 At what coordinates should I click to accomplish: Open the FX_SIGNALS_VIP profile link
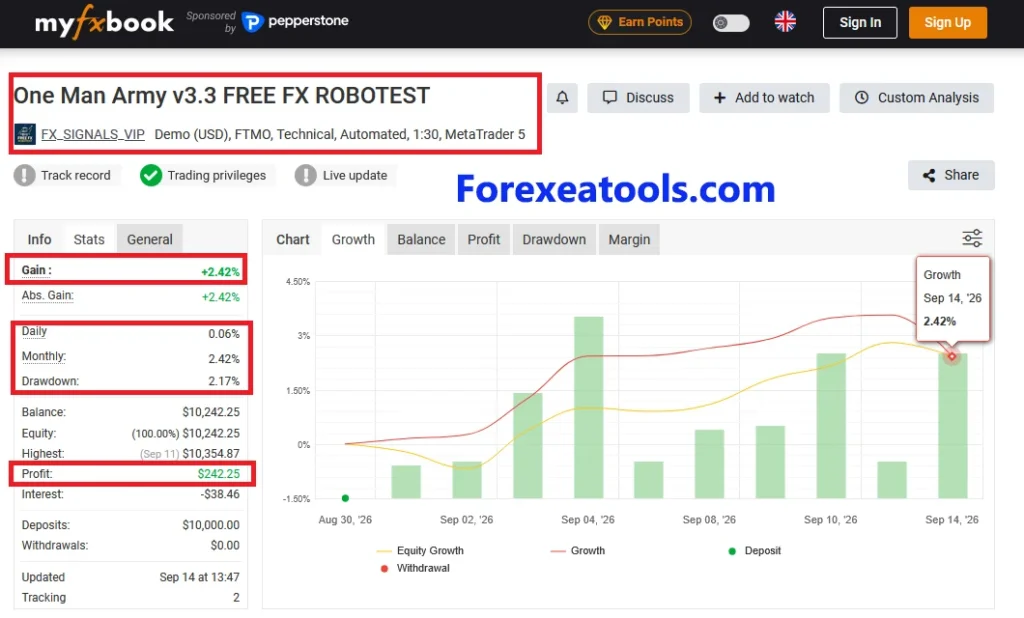[x=93, y=135]
